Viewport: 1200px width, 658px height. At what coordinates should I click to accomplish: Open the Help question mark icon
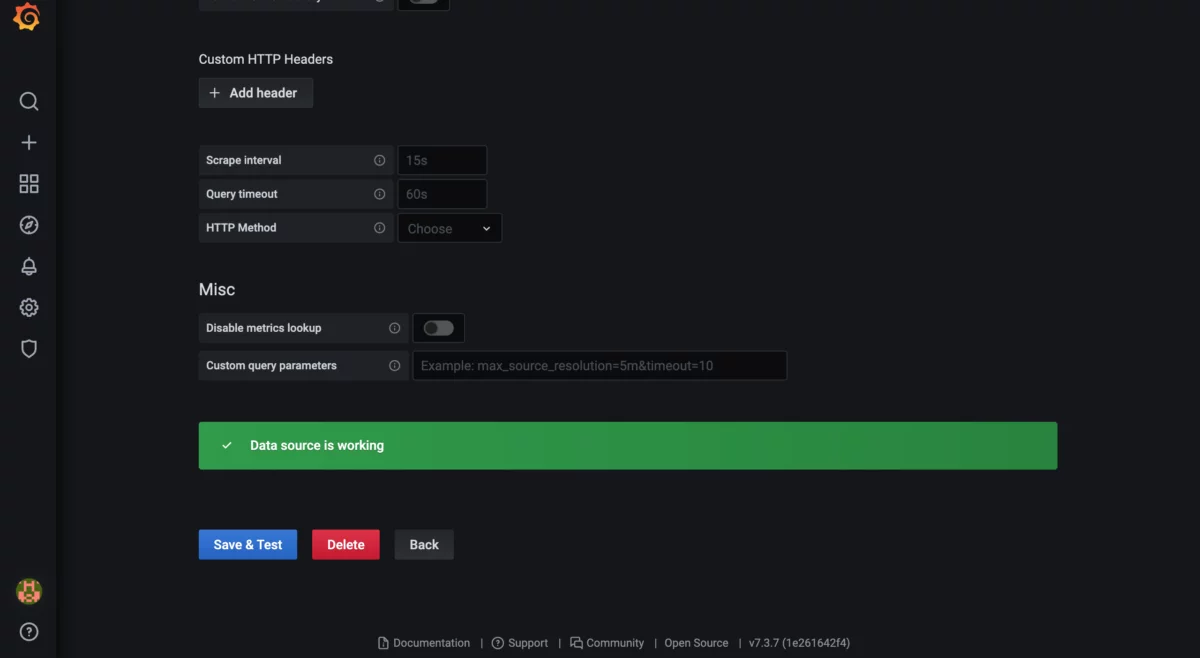28,631
